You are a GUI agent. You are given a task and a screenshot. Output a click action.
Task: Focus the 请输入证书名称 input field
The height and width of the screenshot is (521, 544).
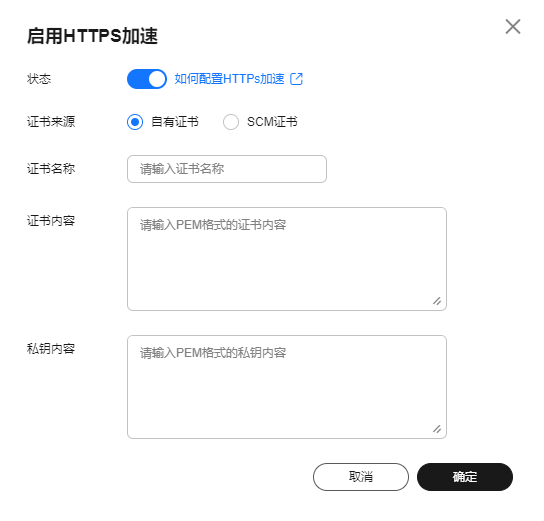[x=227, y=169]
